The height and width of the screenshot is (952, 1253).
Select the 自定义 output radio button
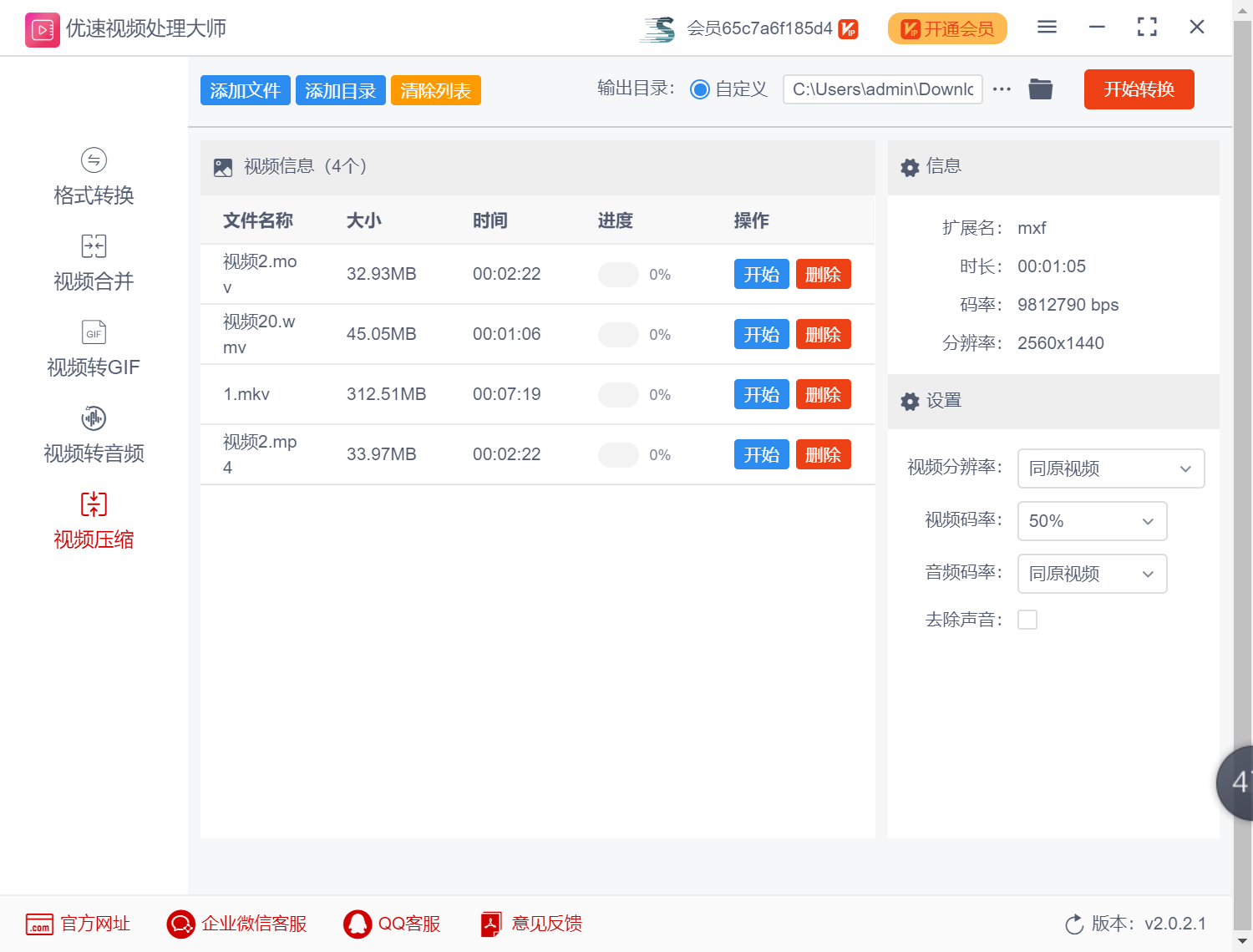coord(700,89)
